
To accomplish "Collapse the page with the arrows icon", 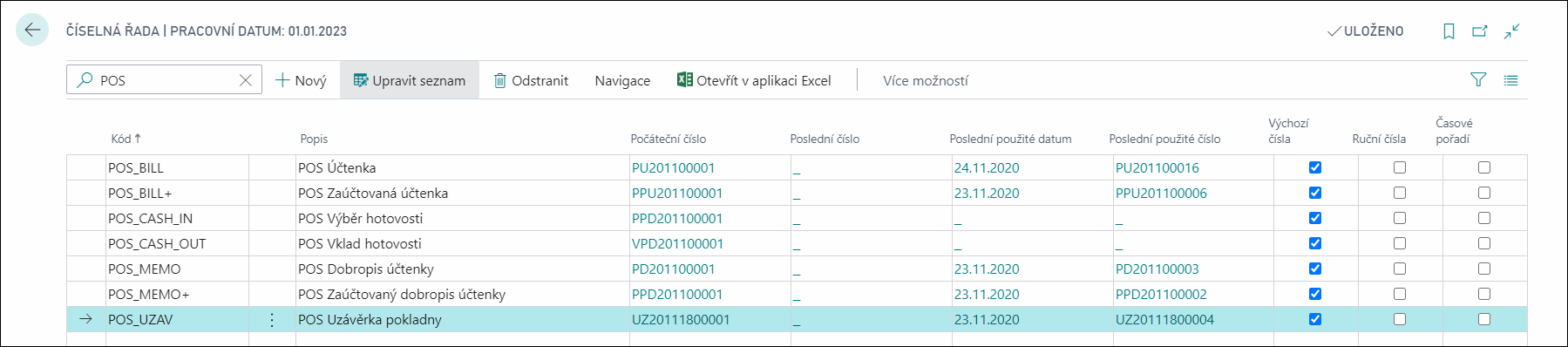I will tap(1511, 31).
